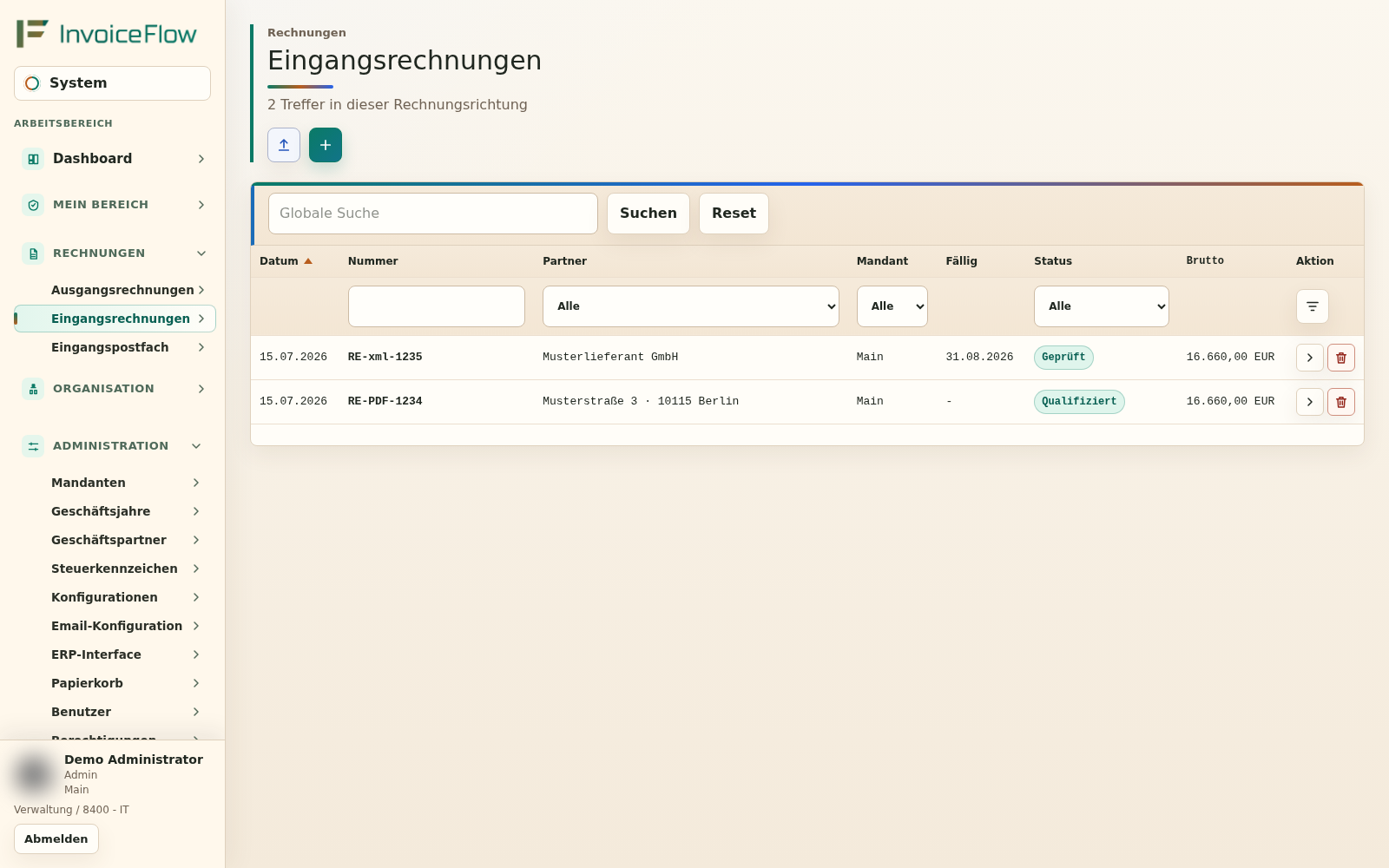1389x868 pixels.
Task: Expand the Organisation section chevron
Action: [201, 389]
